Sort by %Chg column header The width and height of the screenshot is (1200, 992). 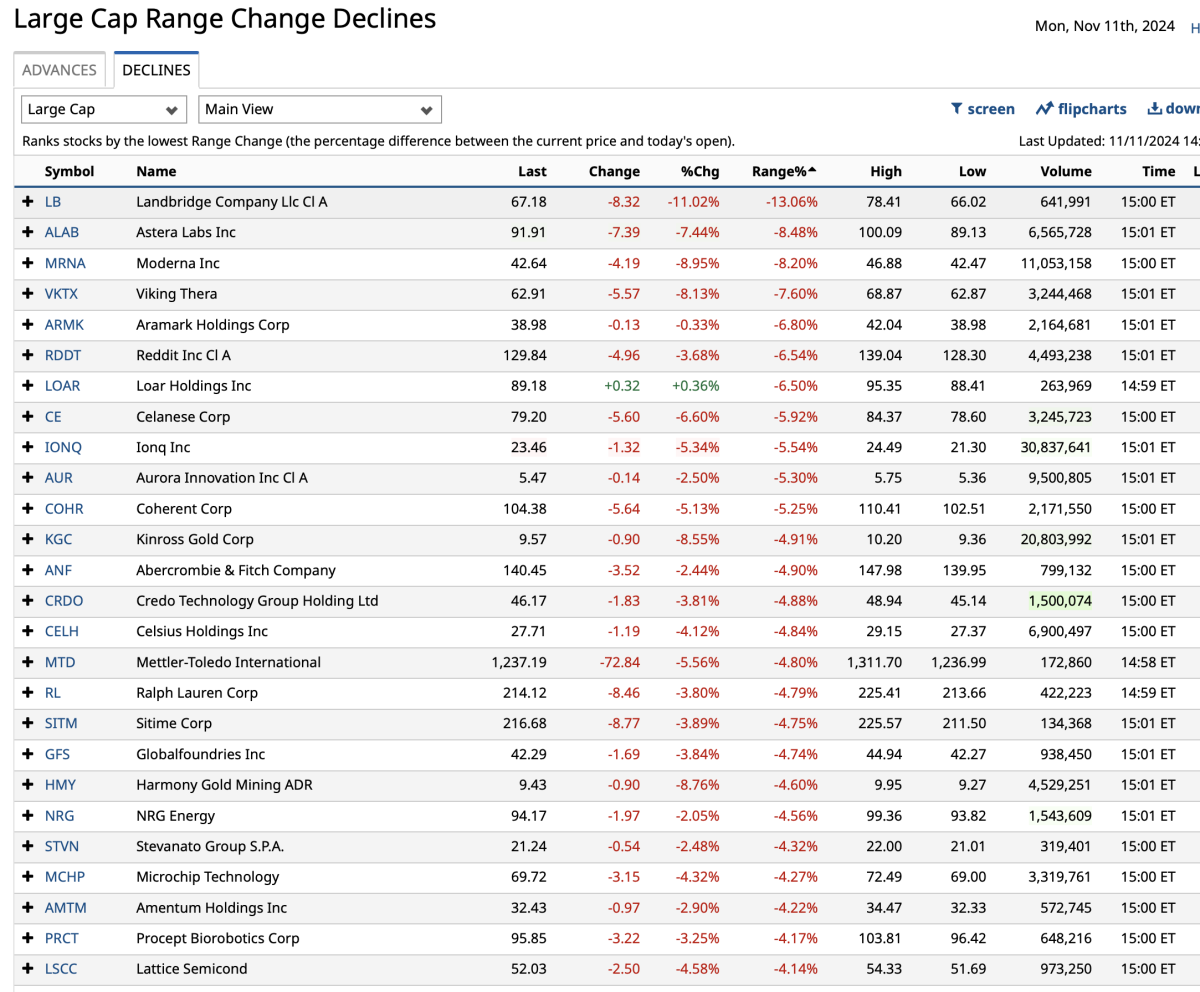[x=700, y=171]
